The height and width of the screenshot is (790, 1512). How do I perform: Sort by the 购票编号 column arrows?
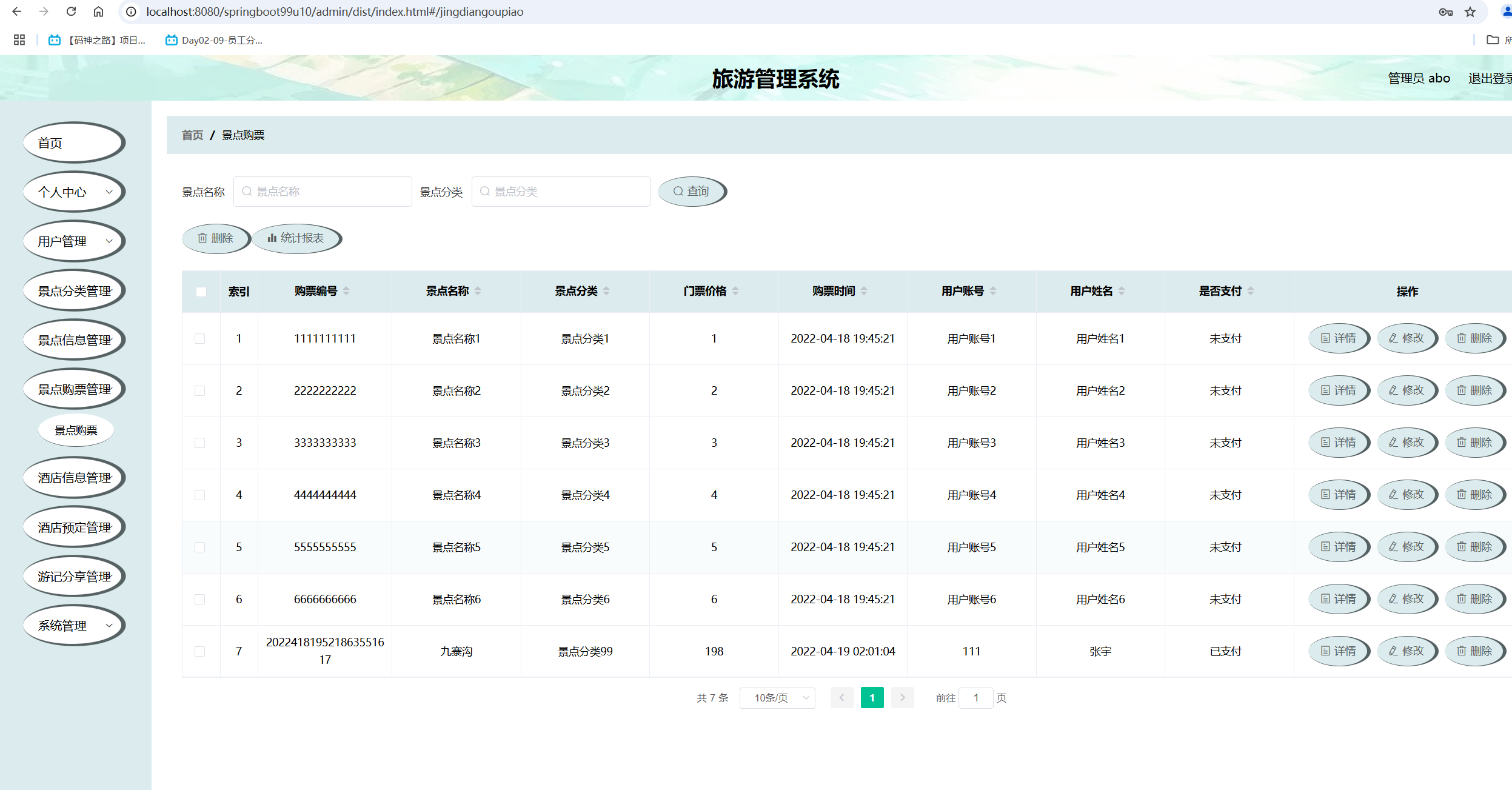(346, 291)
